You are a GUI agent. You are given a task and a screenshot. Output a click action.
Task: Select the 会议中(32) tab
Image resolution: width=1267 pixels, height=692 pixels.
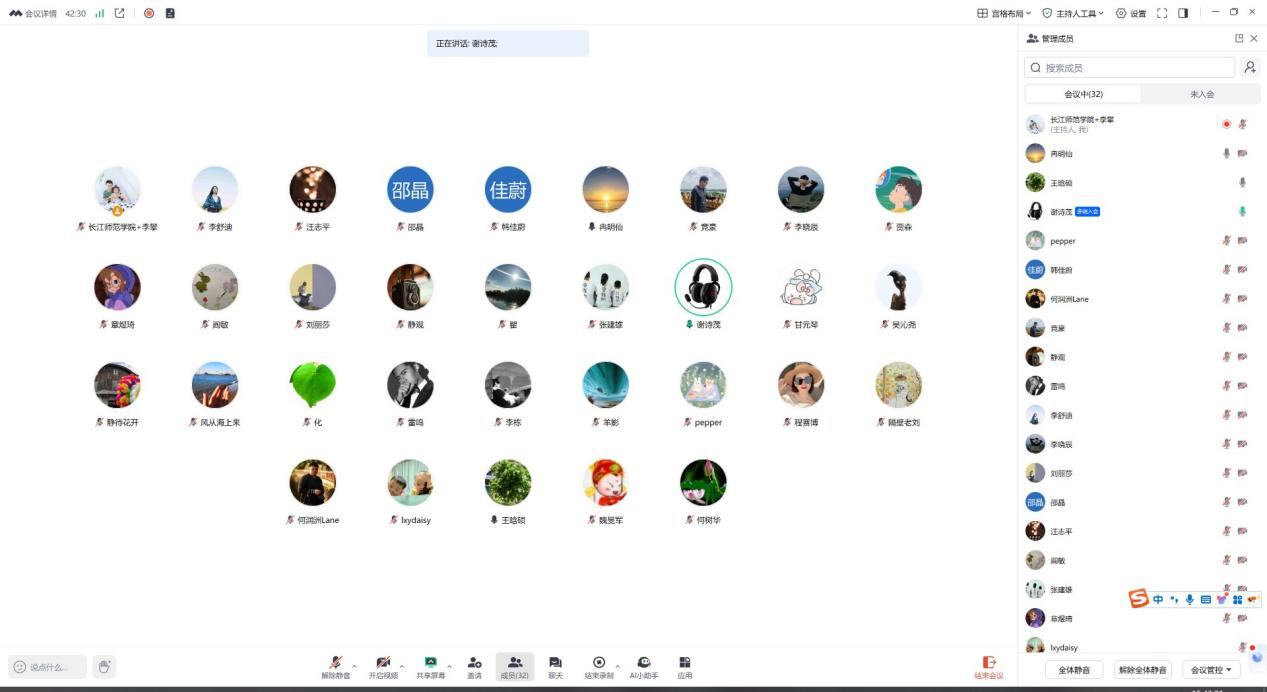(x=1083, y=94)
